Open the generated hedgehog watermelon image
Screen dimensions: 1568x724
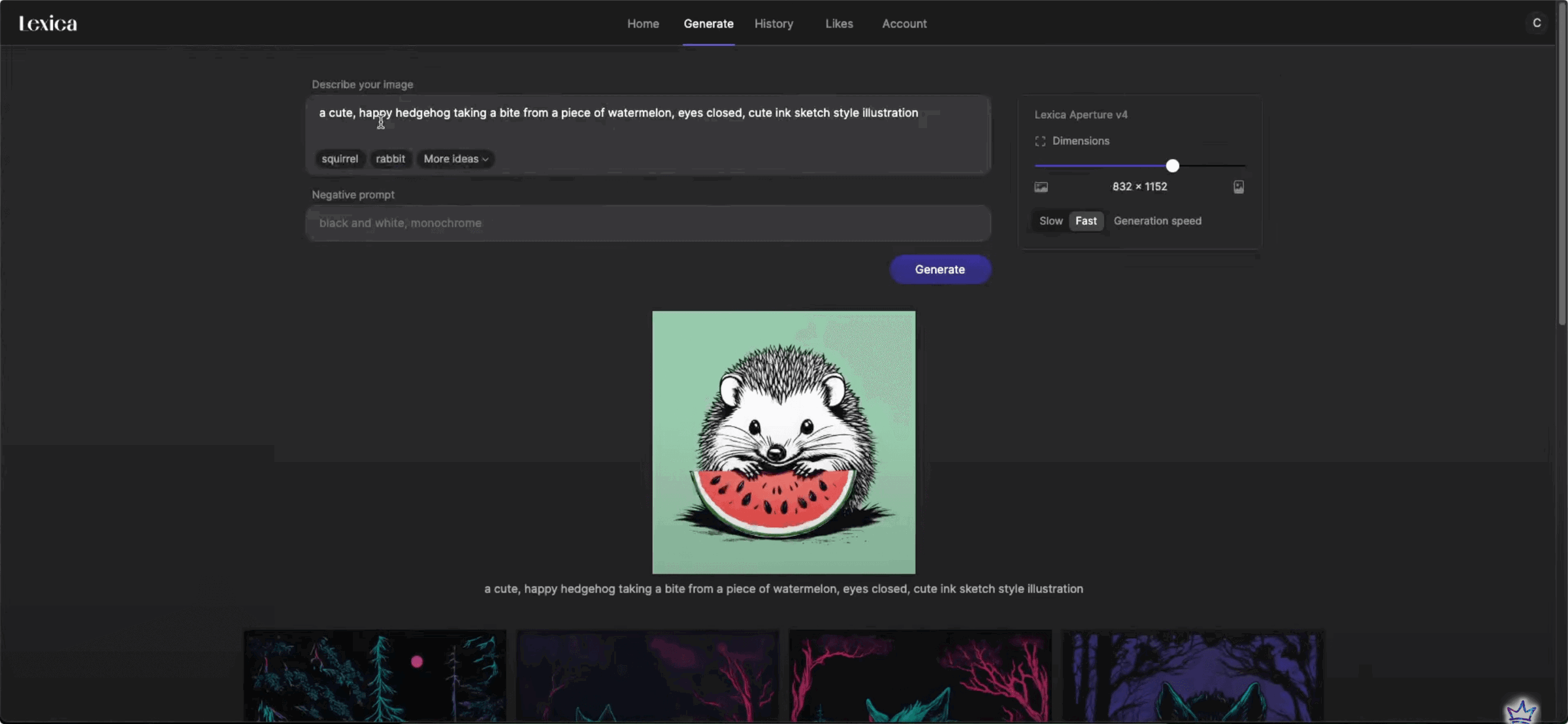[783, 442]
